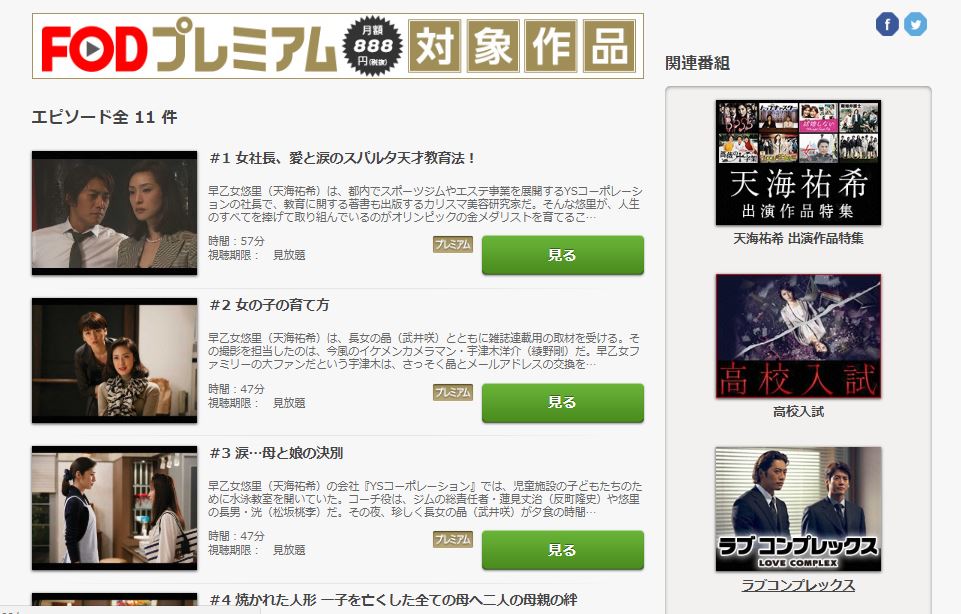This screenshot has width=961, height=614.
Task: Click the プレミアム badge on episode #3
Action: click(x=452, y=539)
